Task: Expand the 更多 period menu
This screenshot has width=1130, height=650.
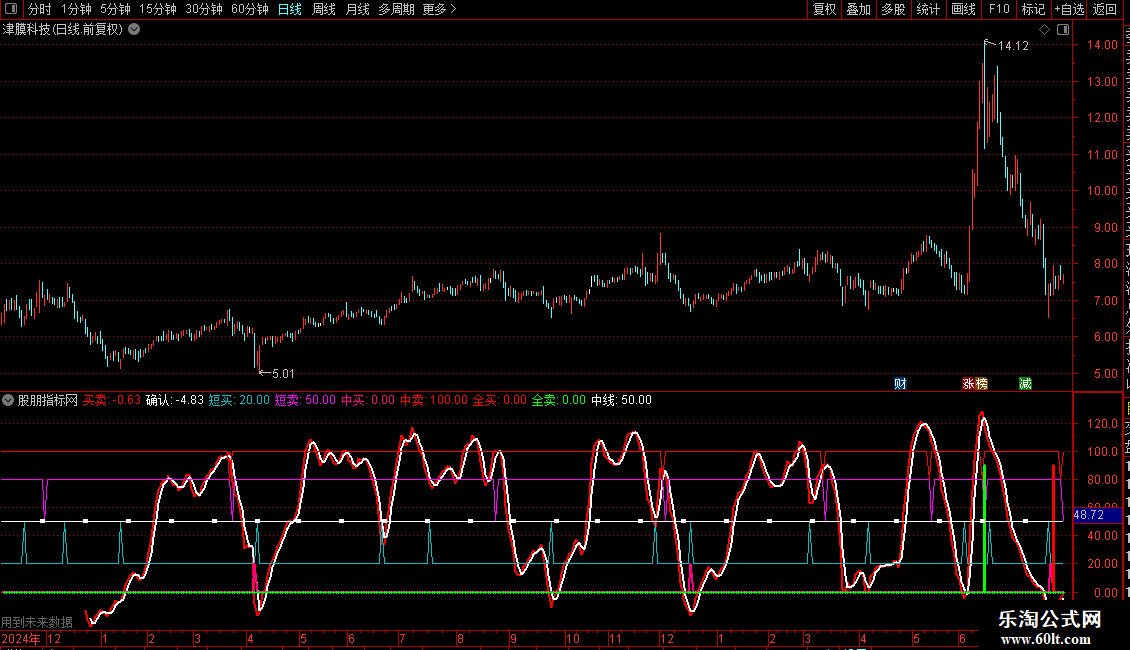Action: pyautogui.click(x=439, y=9)
